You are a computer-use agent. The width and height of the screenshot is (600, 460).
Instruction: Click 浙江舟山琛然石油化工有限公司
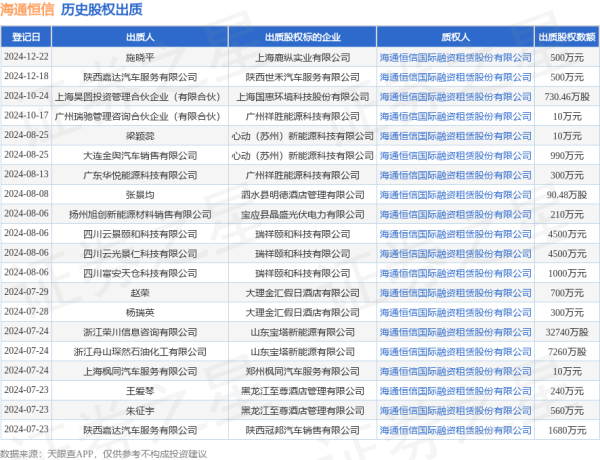[x=140, y=352]
